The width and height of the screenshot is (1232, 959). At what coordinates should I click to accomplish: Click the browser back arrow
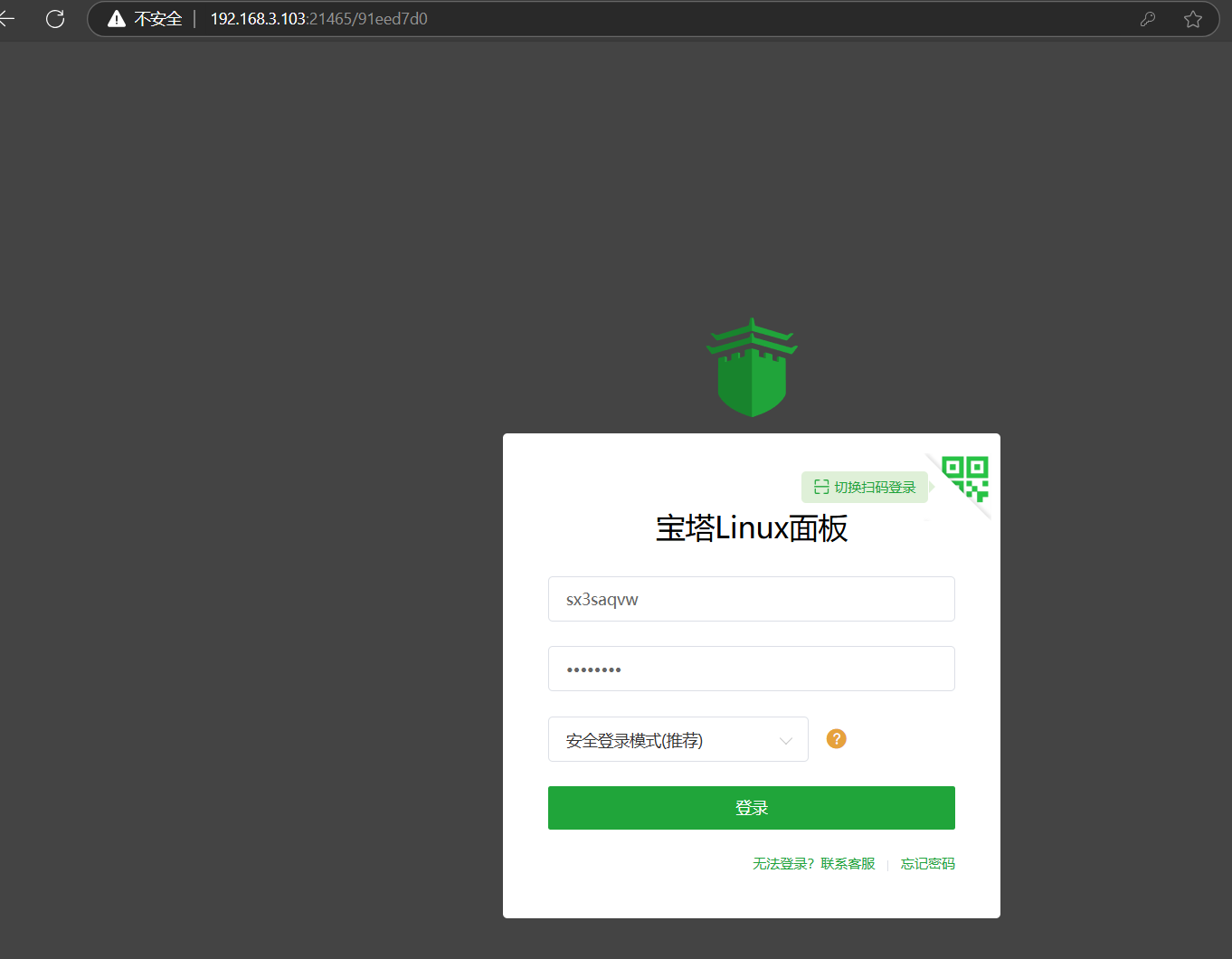(7, 19)
